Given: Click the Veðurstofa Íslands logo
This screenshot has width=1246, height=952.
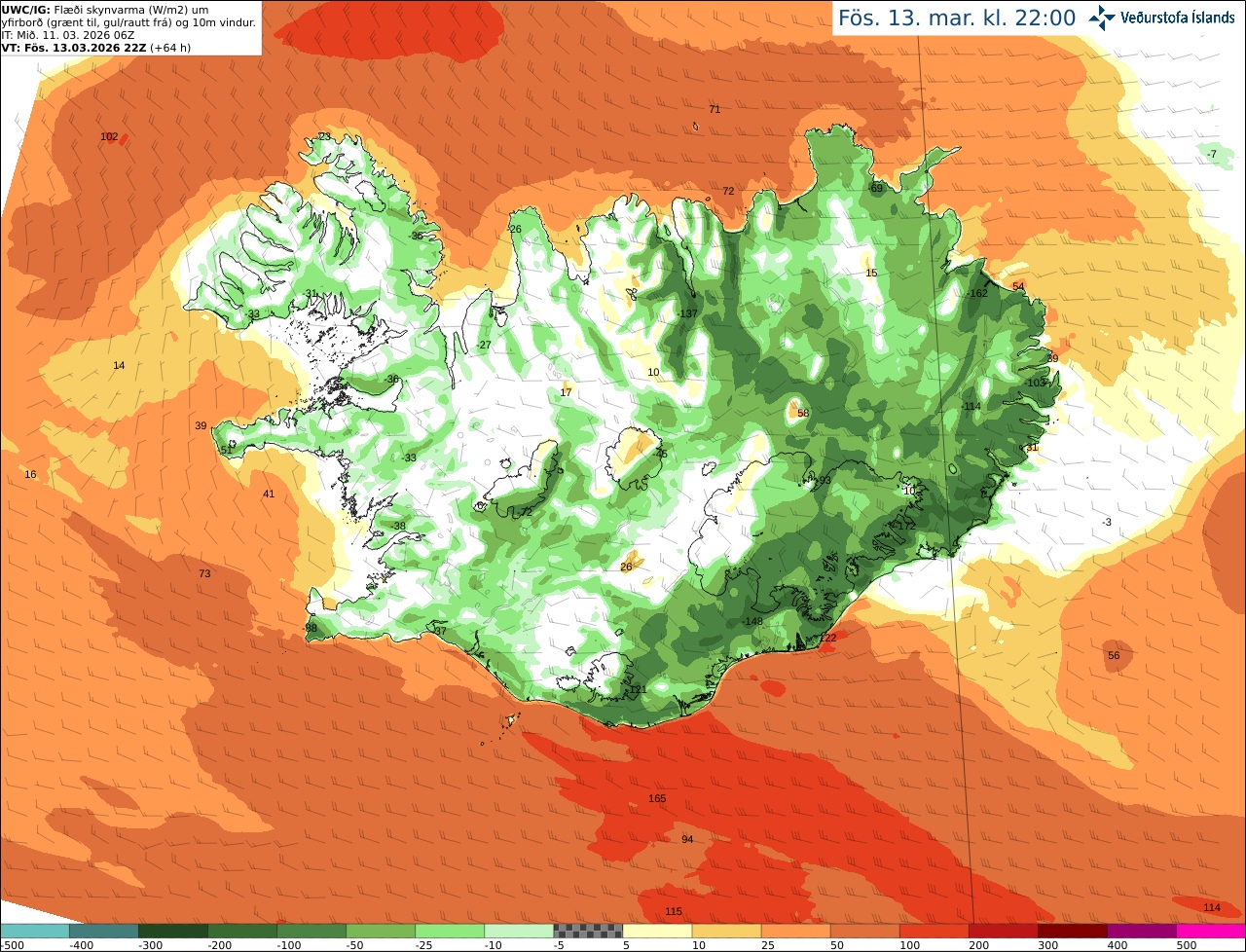Looking at the screenshot, I should coord(1161,18).
